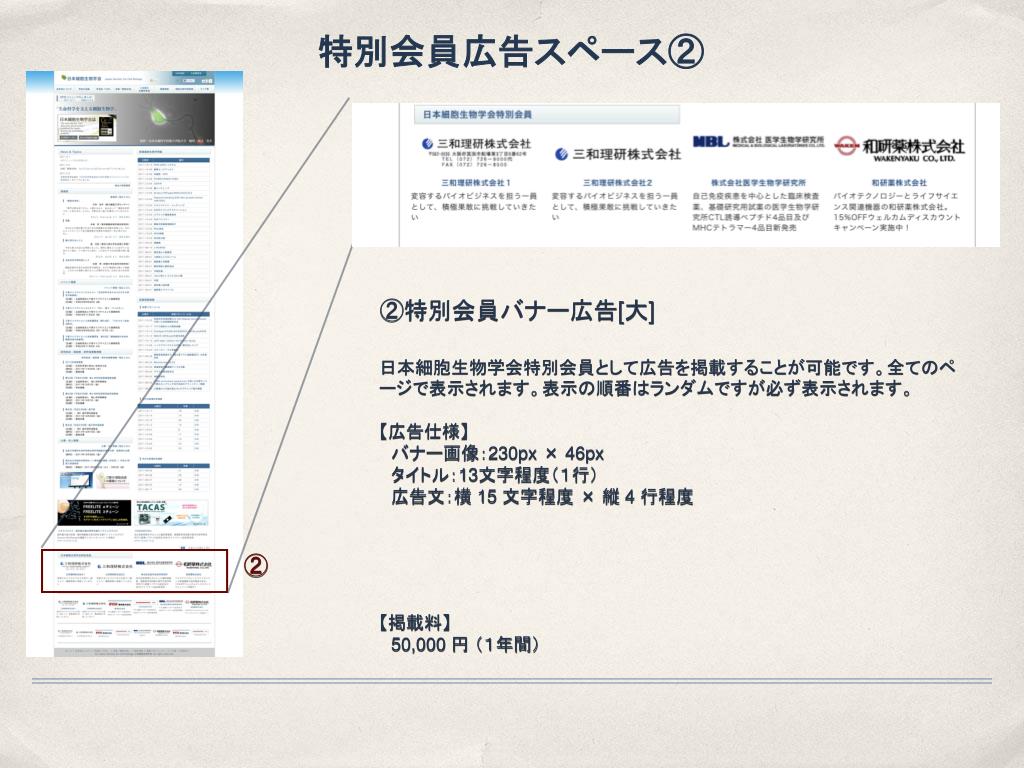Open the 三和理研株式会社1 title link
Viewport: 1024px width, 768px height.
click(x=476, y=183)
